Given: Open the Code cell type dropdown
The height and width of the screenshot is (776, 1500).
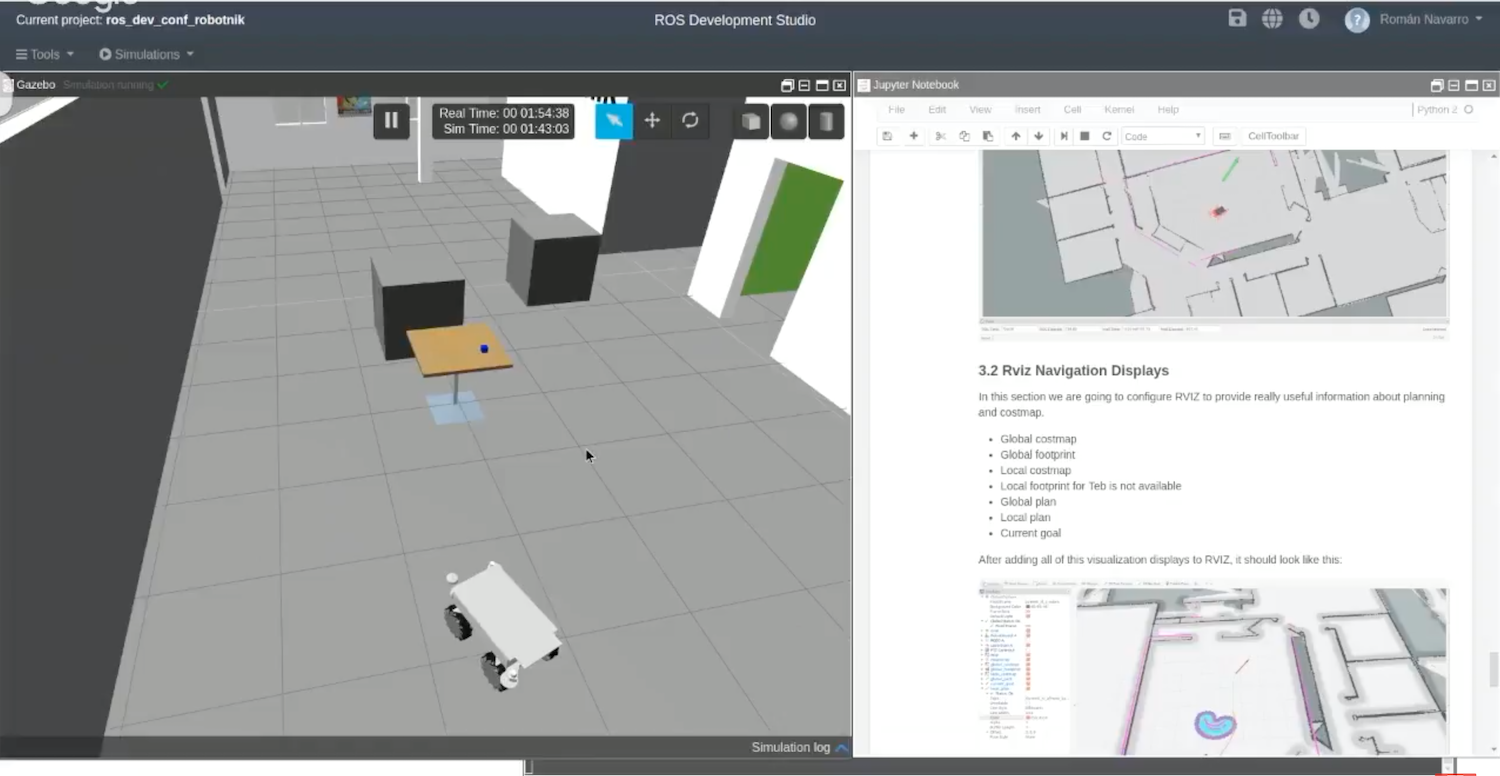Looking at the screenshot, I should coord(1163,136).
